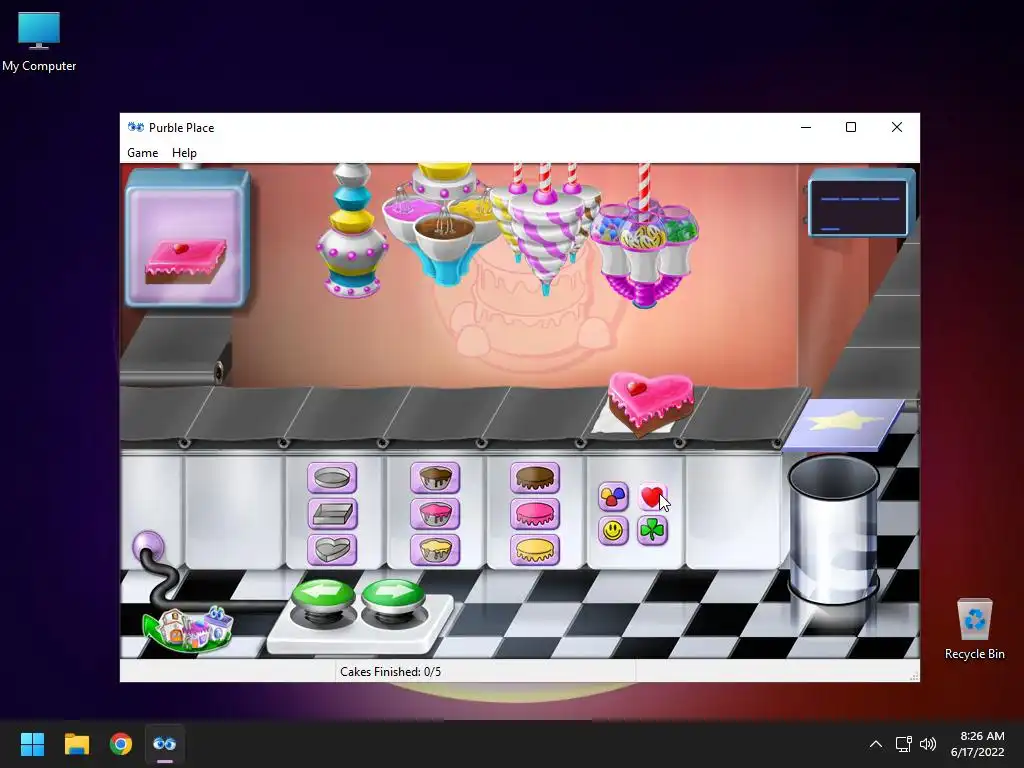Open the Help menu

point(184,153)
